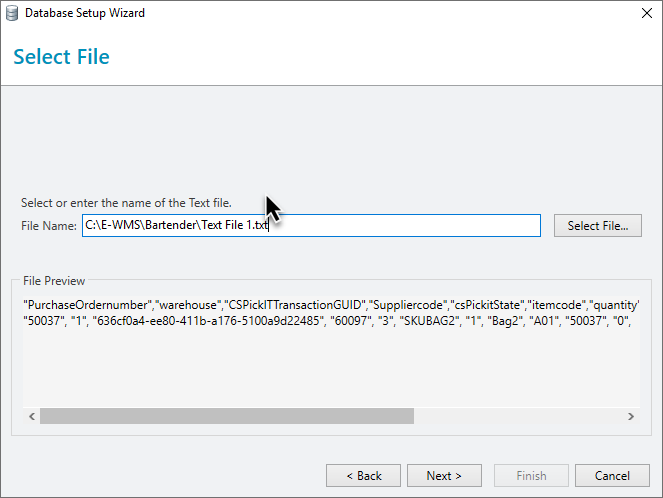
Task: Click the "Database Setup Wizard" title text
Action: 85,14
